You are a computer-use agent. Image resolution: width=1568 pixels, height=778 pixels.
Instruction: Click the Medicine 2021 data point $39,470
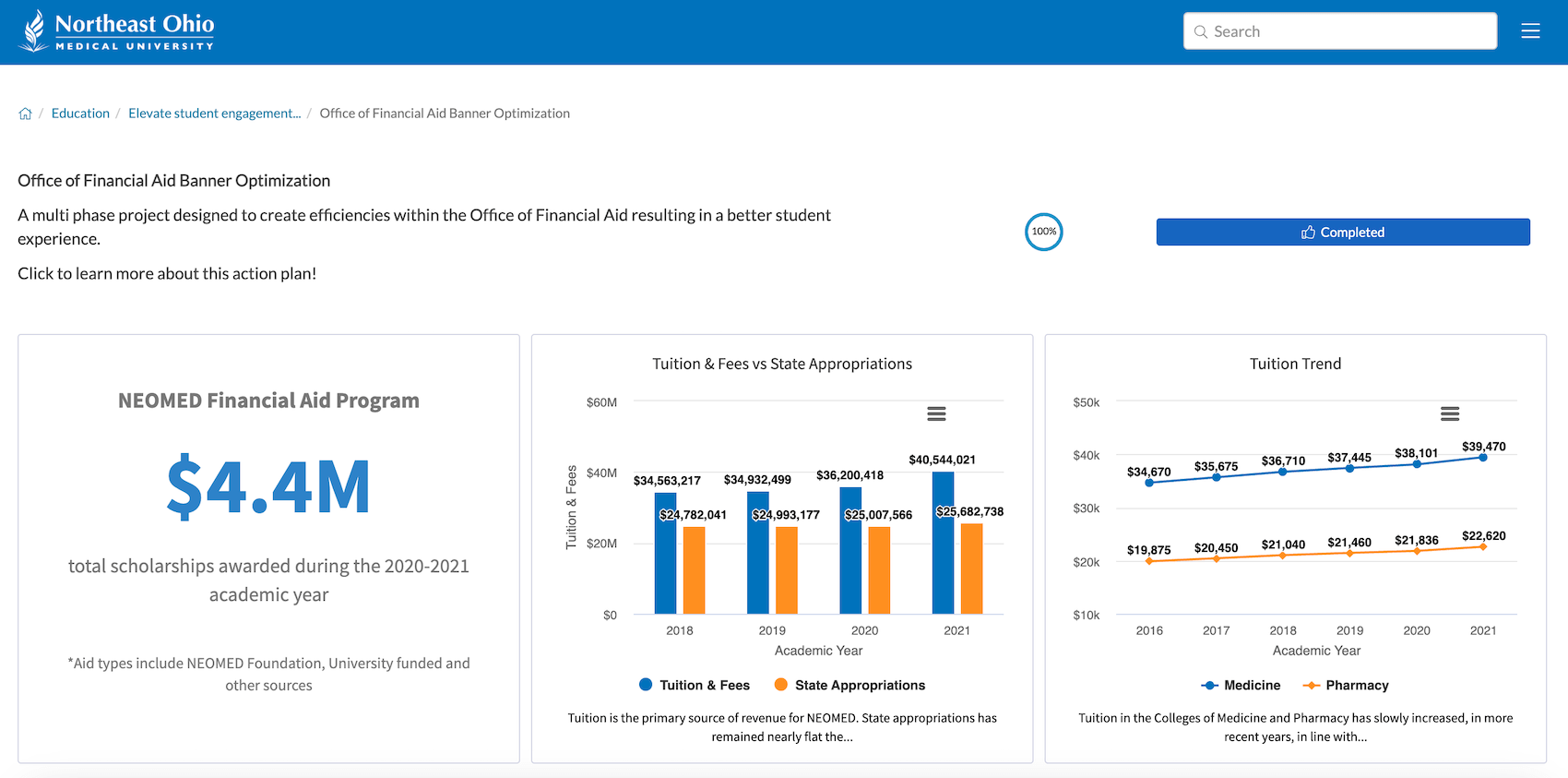(x=1483, y=457)
